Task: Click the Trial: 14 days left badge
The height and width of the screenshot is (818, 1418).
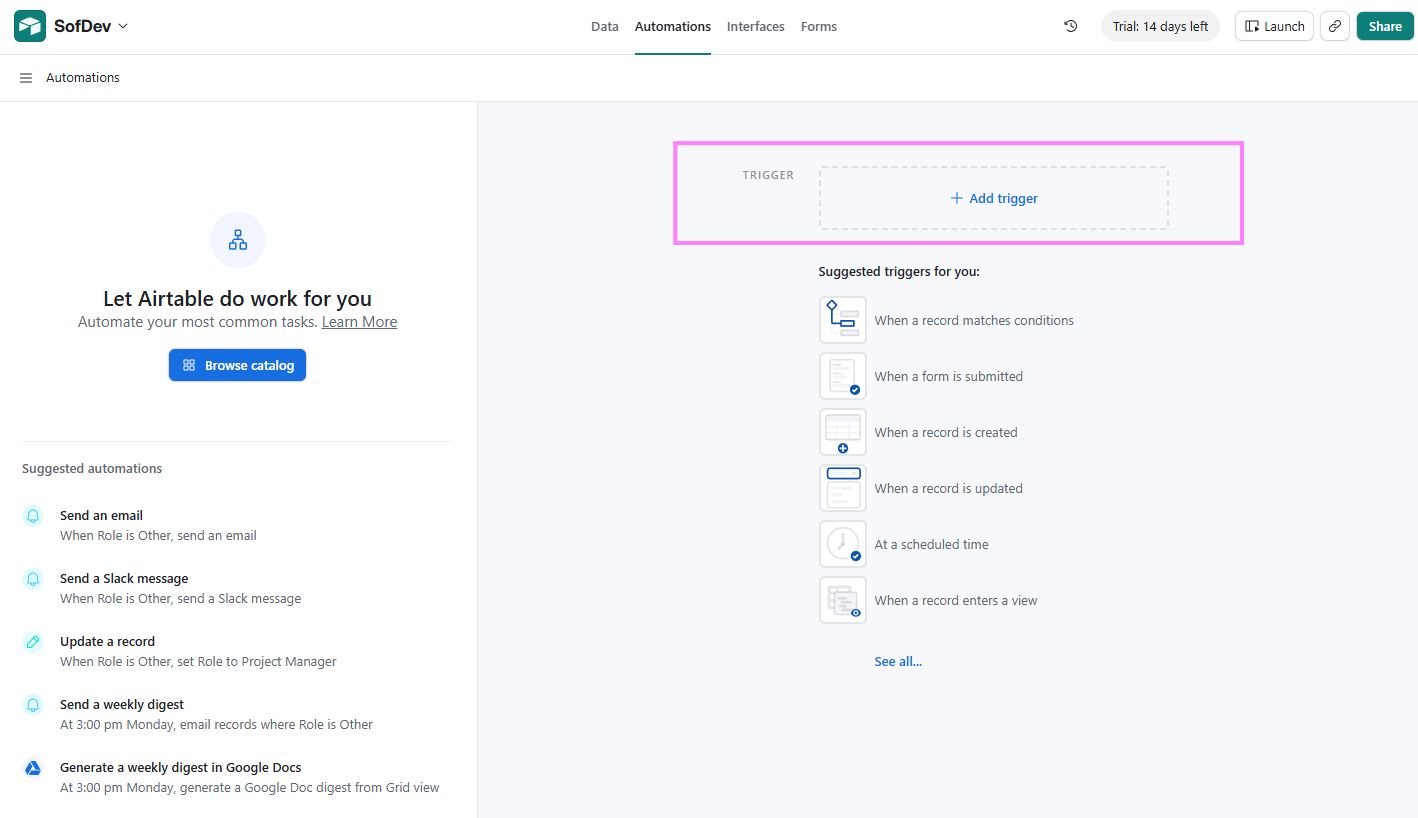Action: click(x=1160, y=26)
